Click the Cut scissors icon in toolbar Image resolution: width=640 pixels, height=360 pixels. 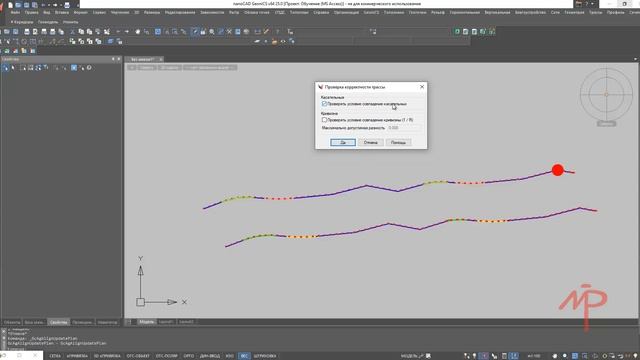tap(72, 31)
